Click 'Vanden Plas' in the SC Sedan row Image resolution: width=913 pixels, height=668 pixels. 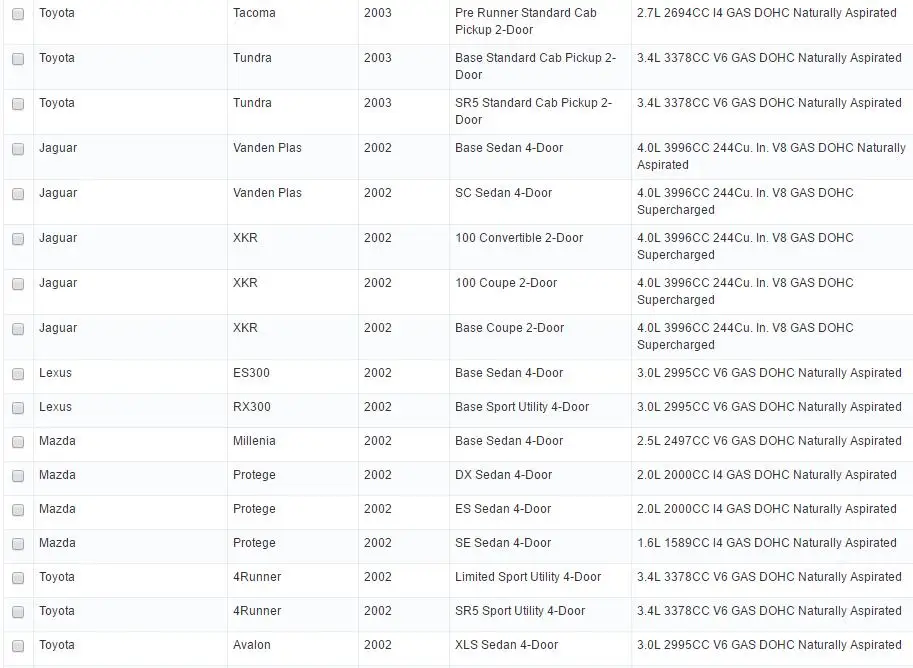(267, 193)
